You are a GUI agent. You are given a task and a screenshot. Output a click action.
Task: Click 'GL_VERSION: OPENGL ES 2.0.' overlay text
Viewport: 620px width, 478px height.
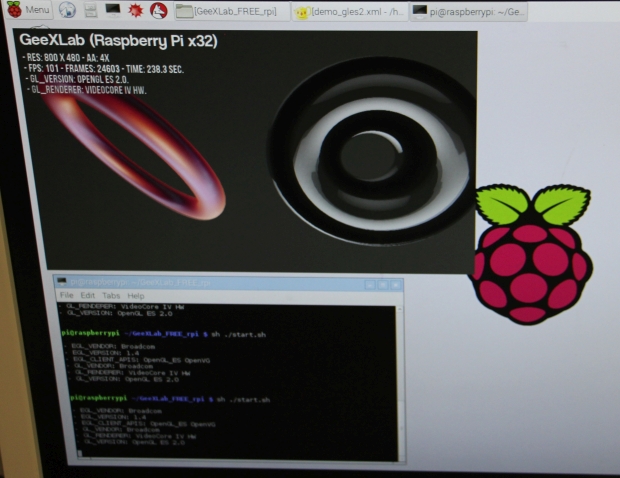tap(77, 79)
